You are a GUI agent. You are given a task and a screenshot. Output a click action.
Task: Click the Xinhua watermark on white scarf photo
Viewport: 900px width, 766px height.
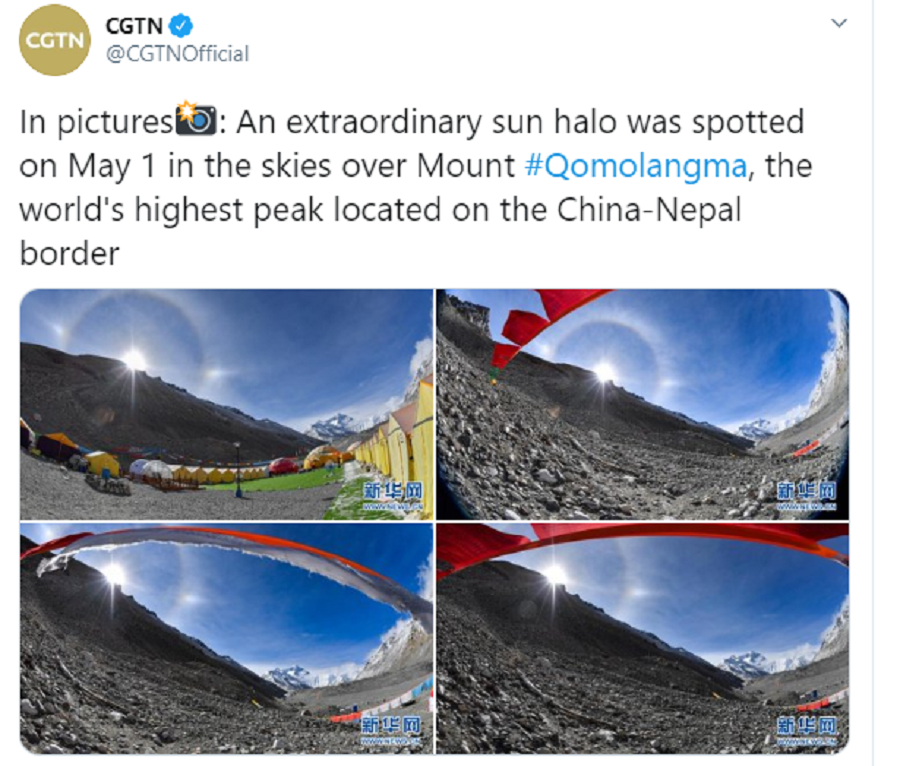(x=390, y=730)
